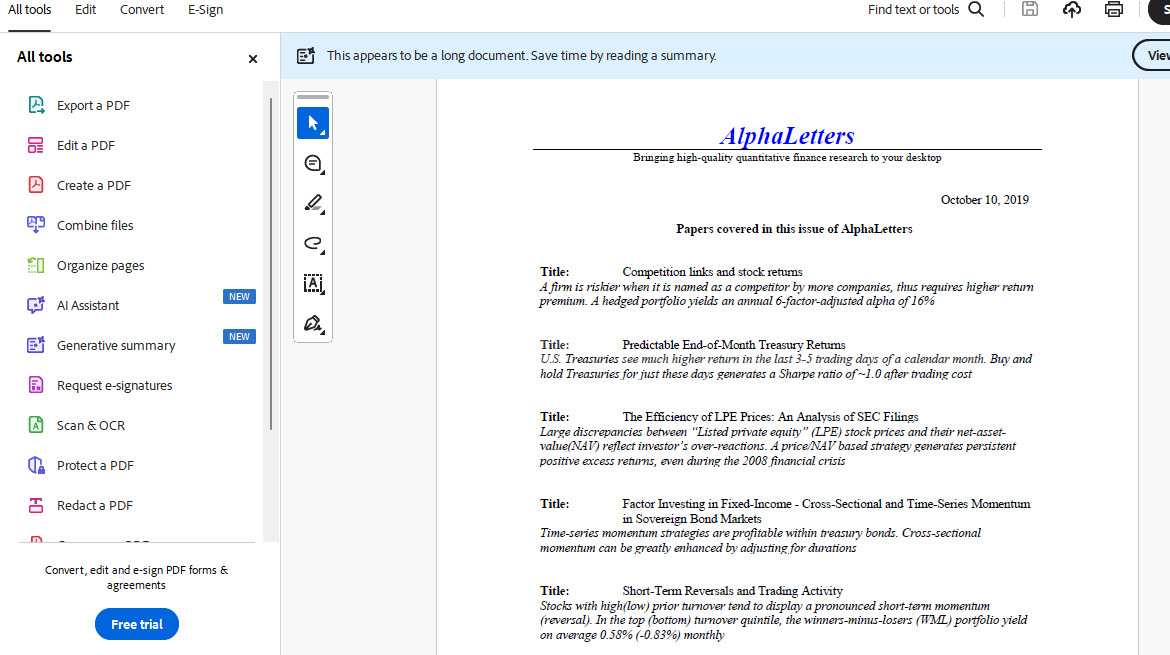
Task: Click the Create a PDF icon
Action: 36,185
